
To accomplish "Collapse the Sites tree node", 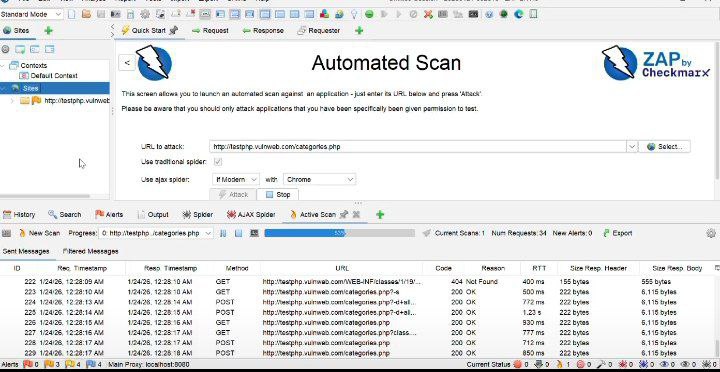I will point(3,88).
